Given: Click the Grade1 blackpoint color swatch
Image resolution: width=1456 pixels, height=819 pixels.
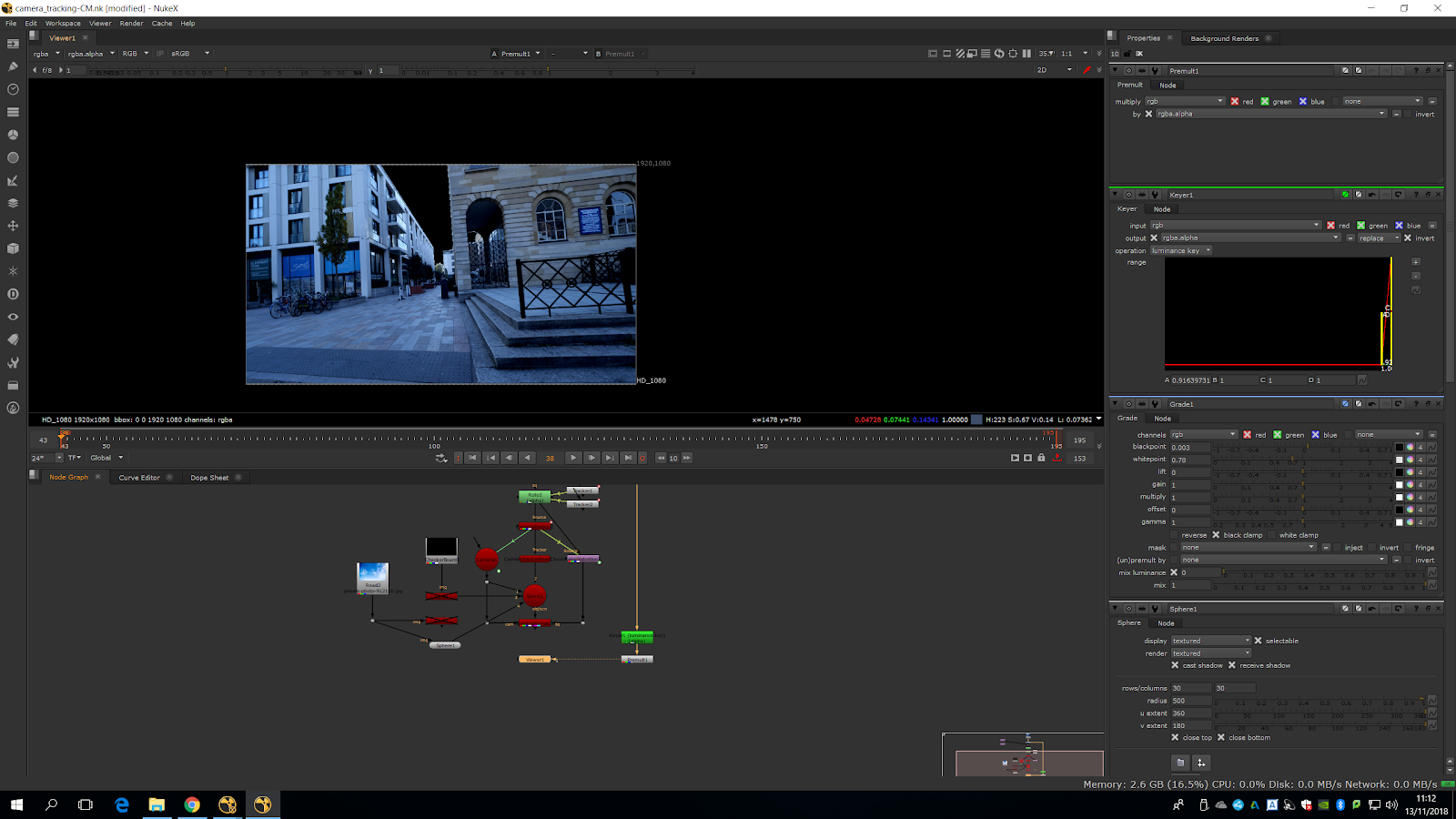Looking at the screenshot, I should (1400, 447).
